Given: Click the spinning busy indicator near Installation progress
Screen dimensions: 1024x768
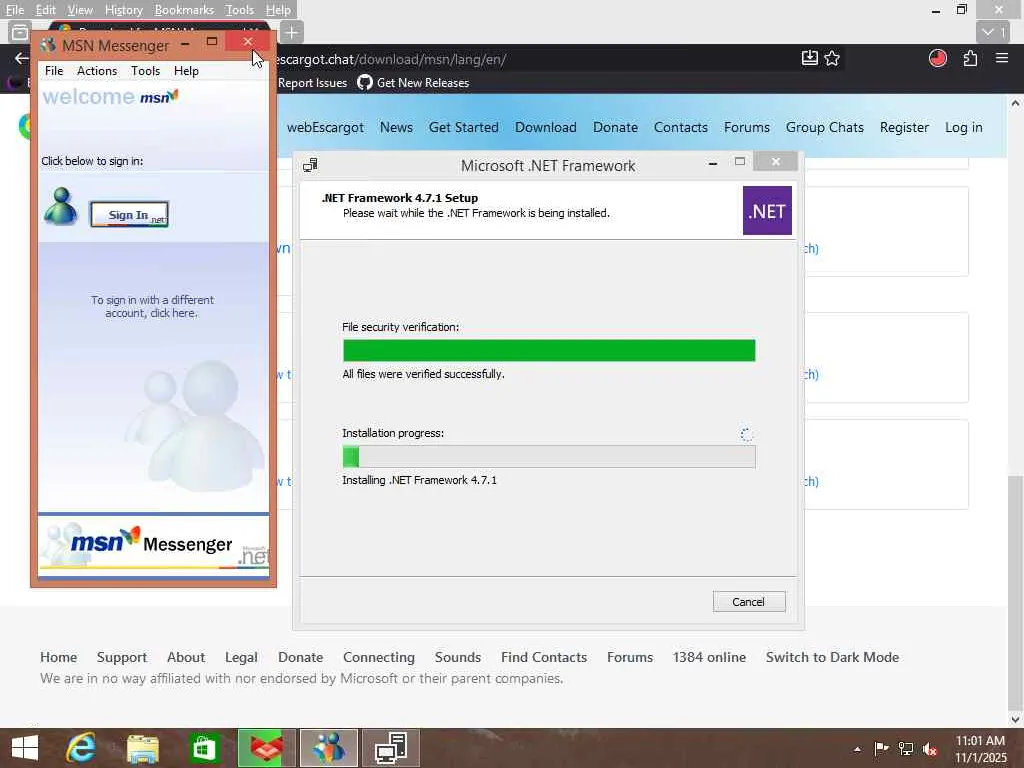Looking at the screenshot, I should pyautogui.click(x=746, y=435).
